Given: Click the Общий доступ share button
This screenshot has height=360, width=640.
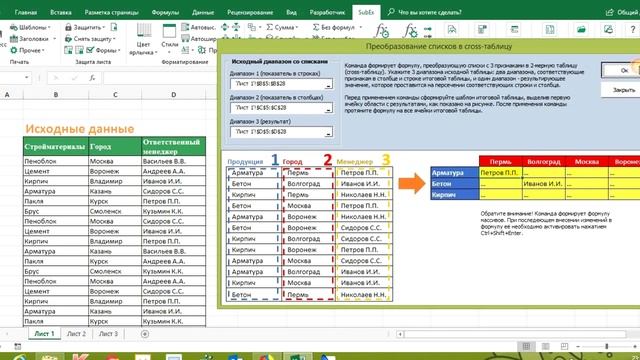Looking at the screenshot, I should (x=622, y=12).
